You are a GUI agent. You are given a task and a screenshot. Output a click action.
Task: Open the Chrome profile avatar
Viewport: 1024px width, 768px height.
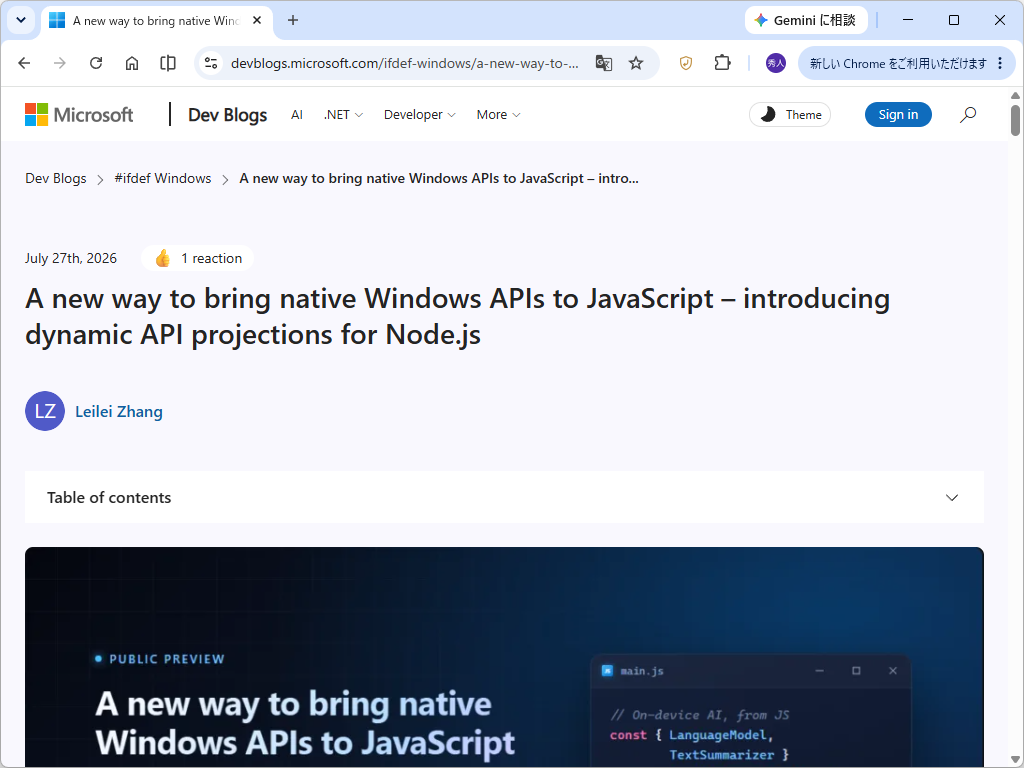pos(776,63)
